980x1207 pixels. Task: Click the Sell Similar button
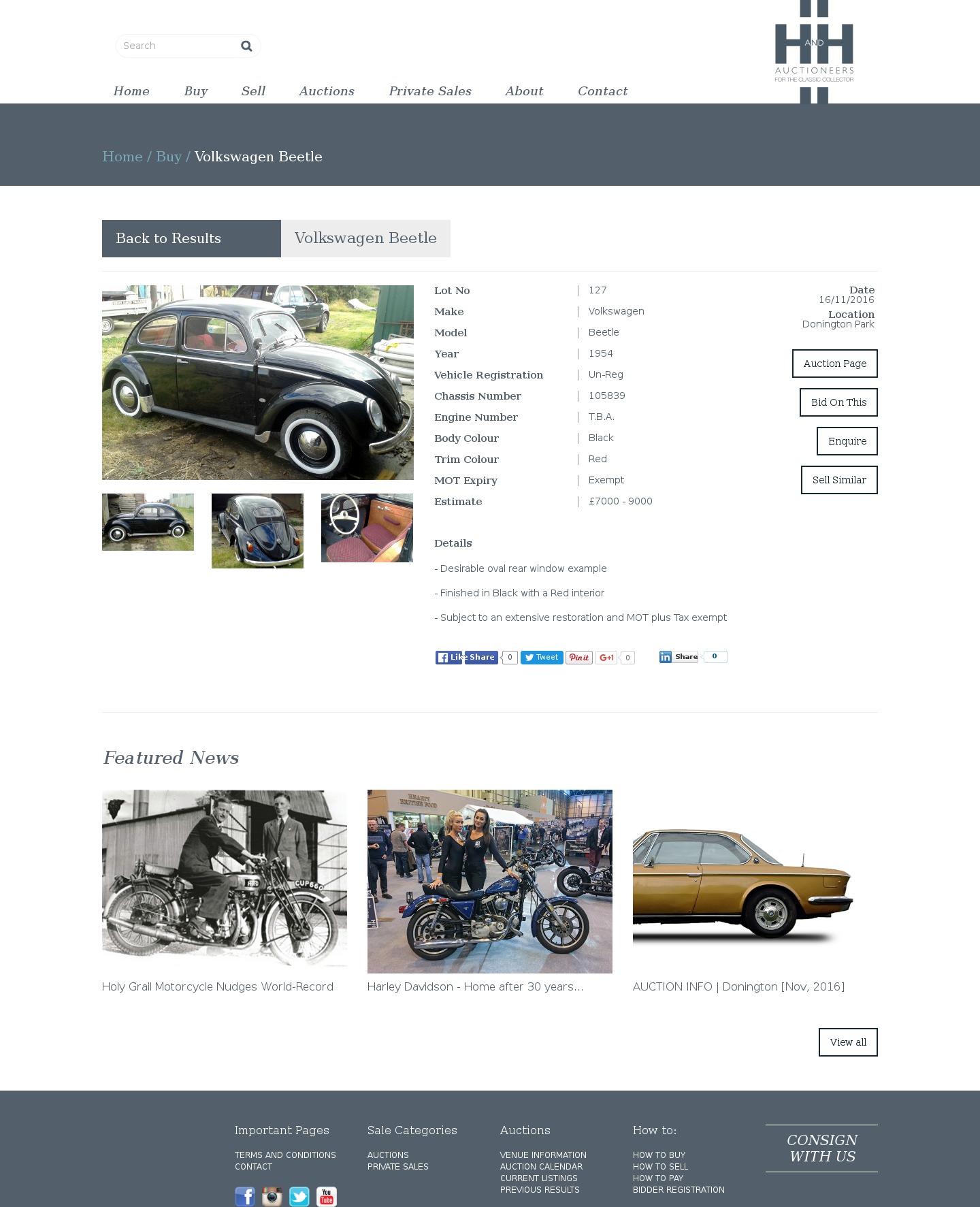pyautogui.click(x=839, y=480)
